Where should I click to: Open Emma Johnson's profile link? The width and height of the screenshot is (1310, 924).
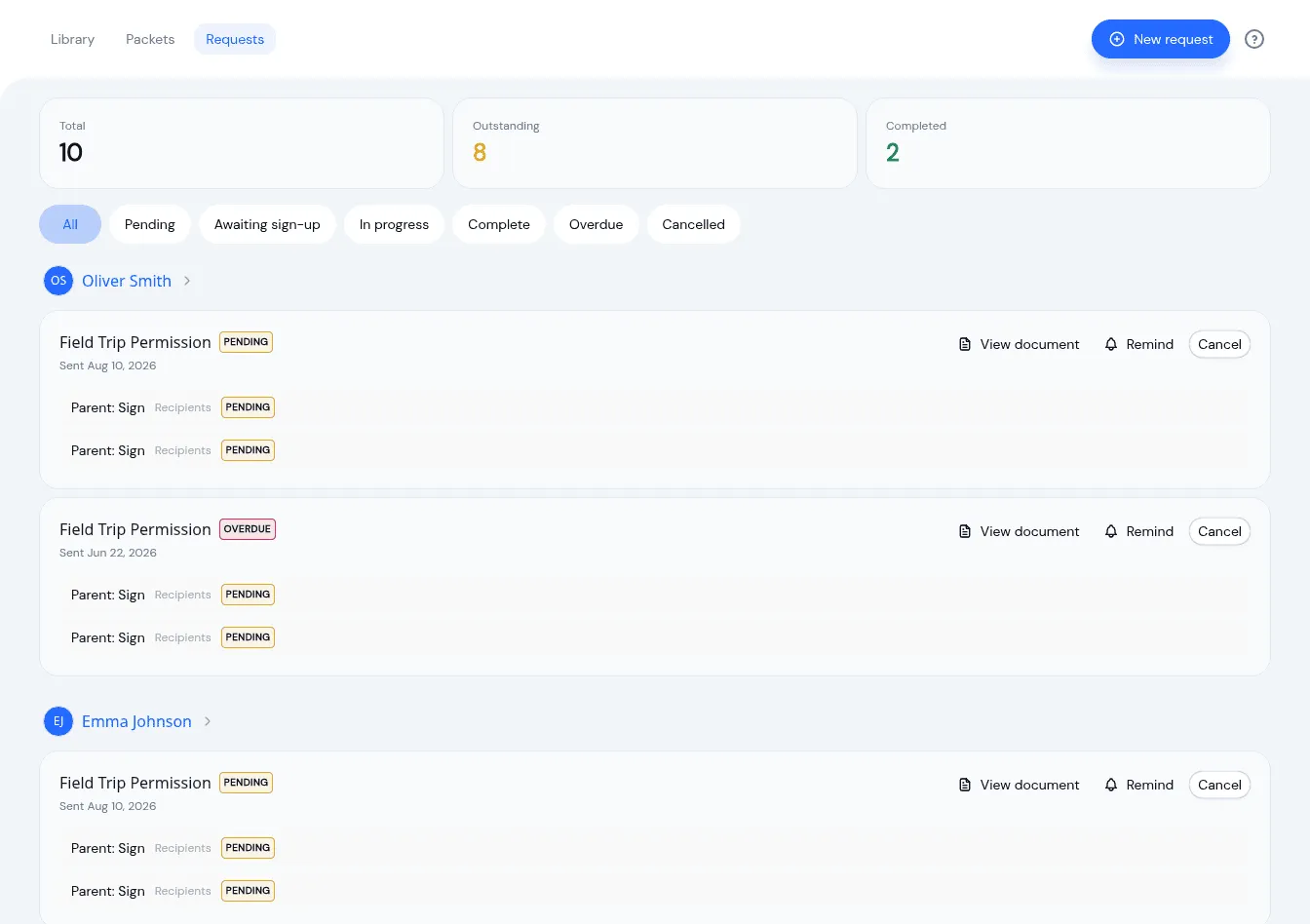tap(136, 721)
